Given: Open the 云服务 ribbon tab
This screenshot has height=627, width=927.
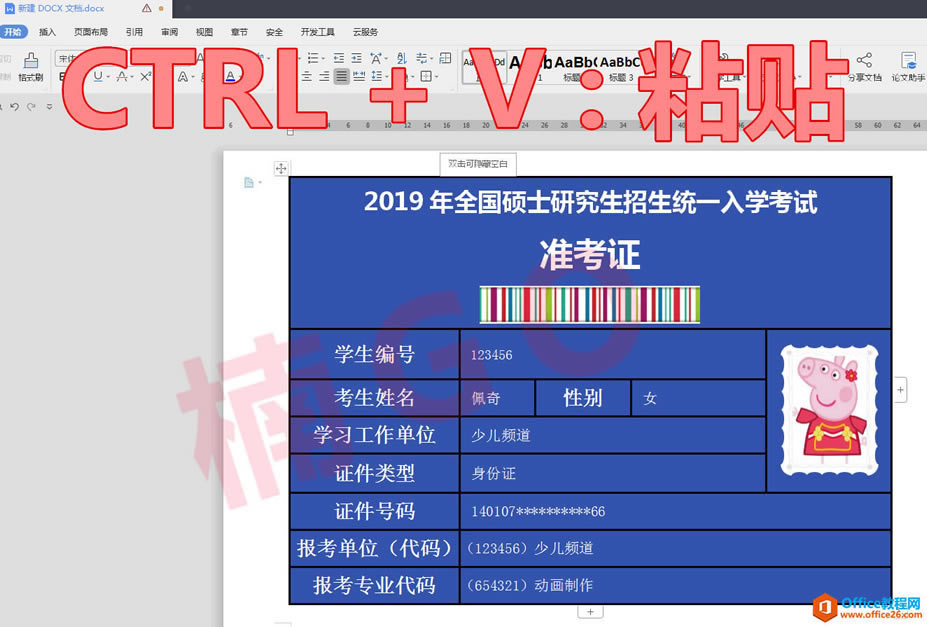Looking at the screenshot, I should (x=365, y=32).
